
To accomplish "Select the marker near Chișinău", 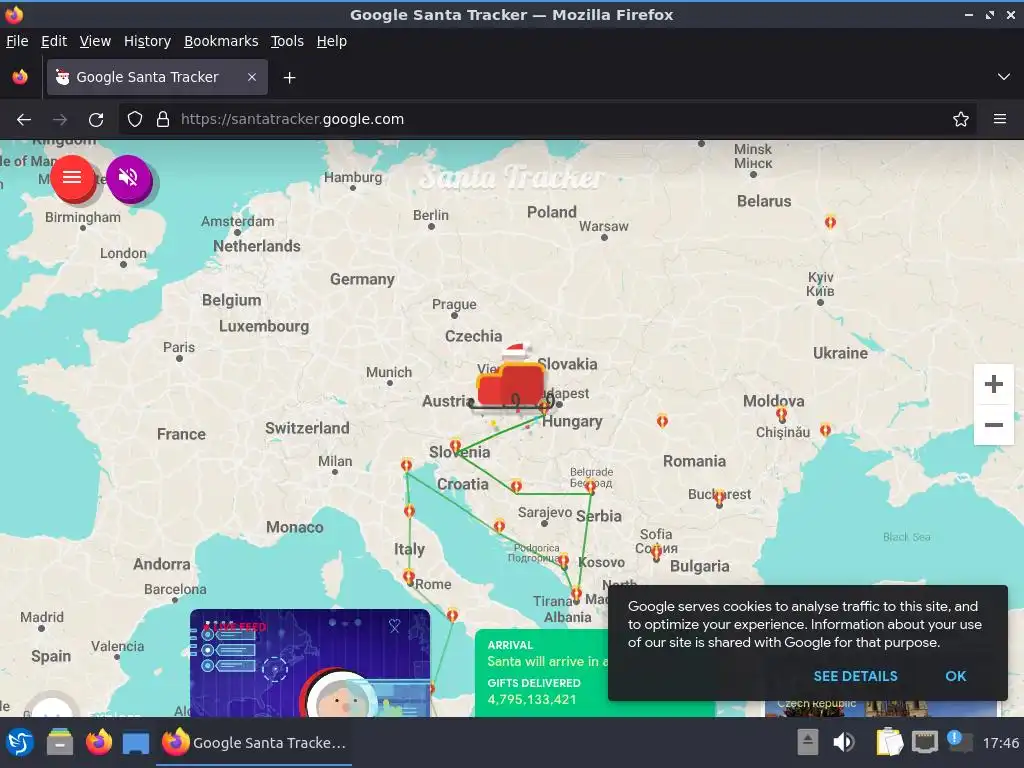I will click(781, 414).
